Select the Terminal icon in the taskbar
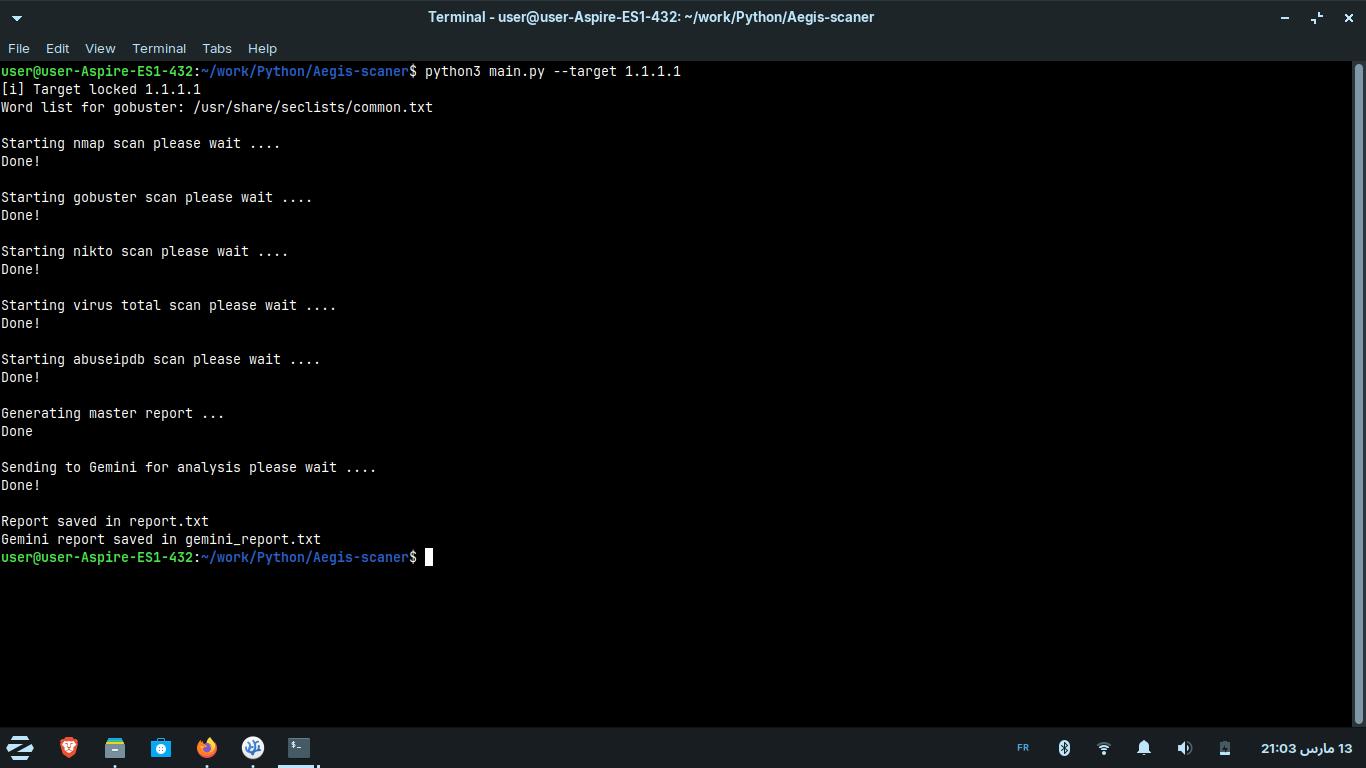The height and width of the screenshot is (768, 1366). pyautogui.click(x=299, y=747)
